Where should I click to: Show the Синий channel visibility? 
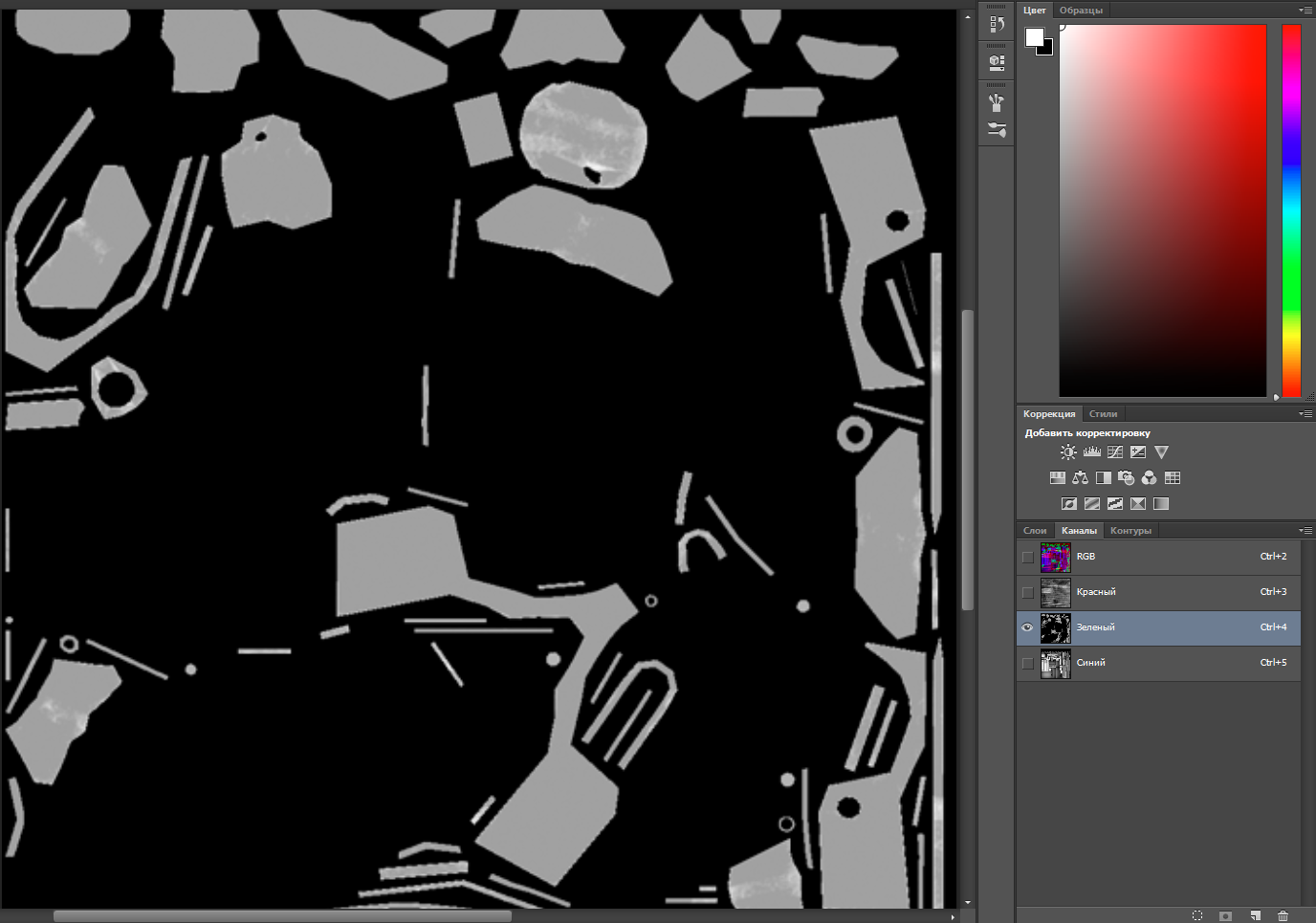coord(1028,663)
